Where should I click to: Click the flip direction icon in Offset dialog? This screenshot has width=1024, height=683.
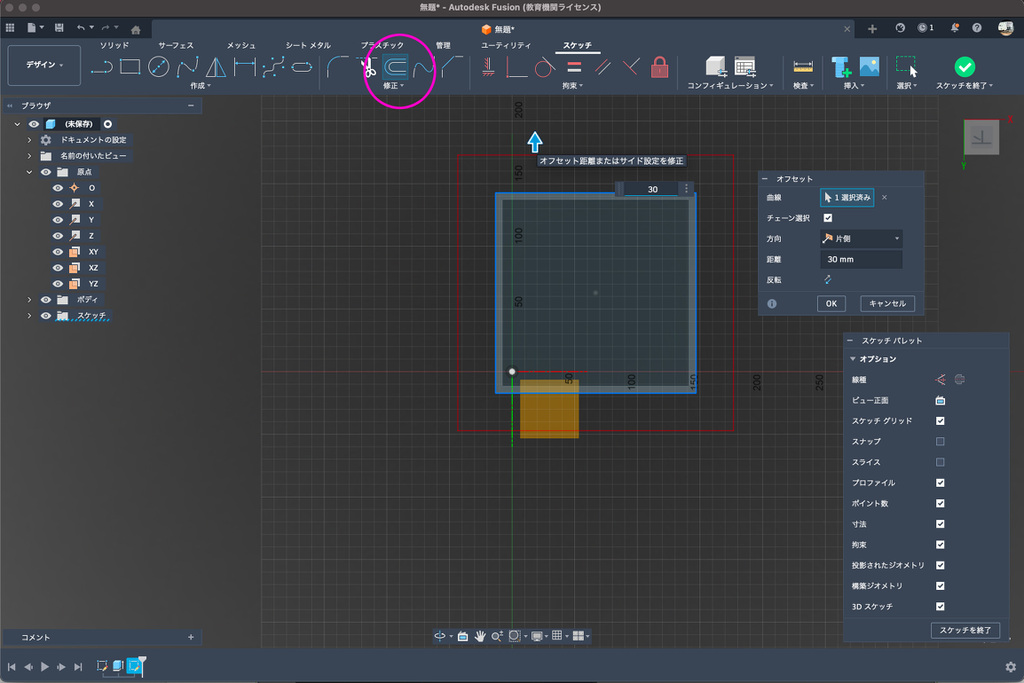click(x=828, y=280)
